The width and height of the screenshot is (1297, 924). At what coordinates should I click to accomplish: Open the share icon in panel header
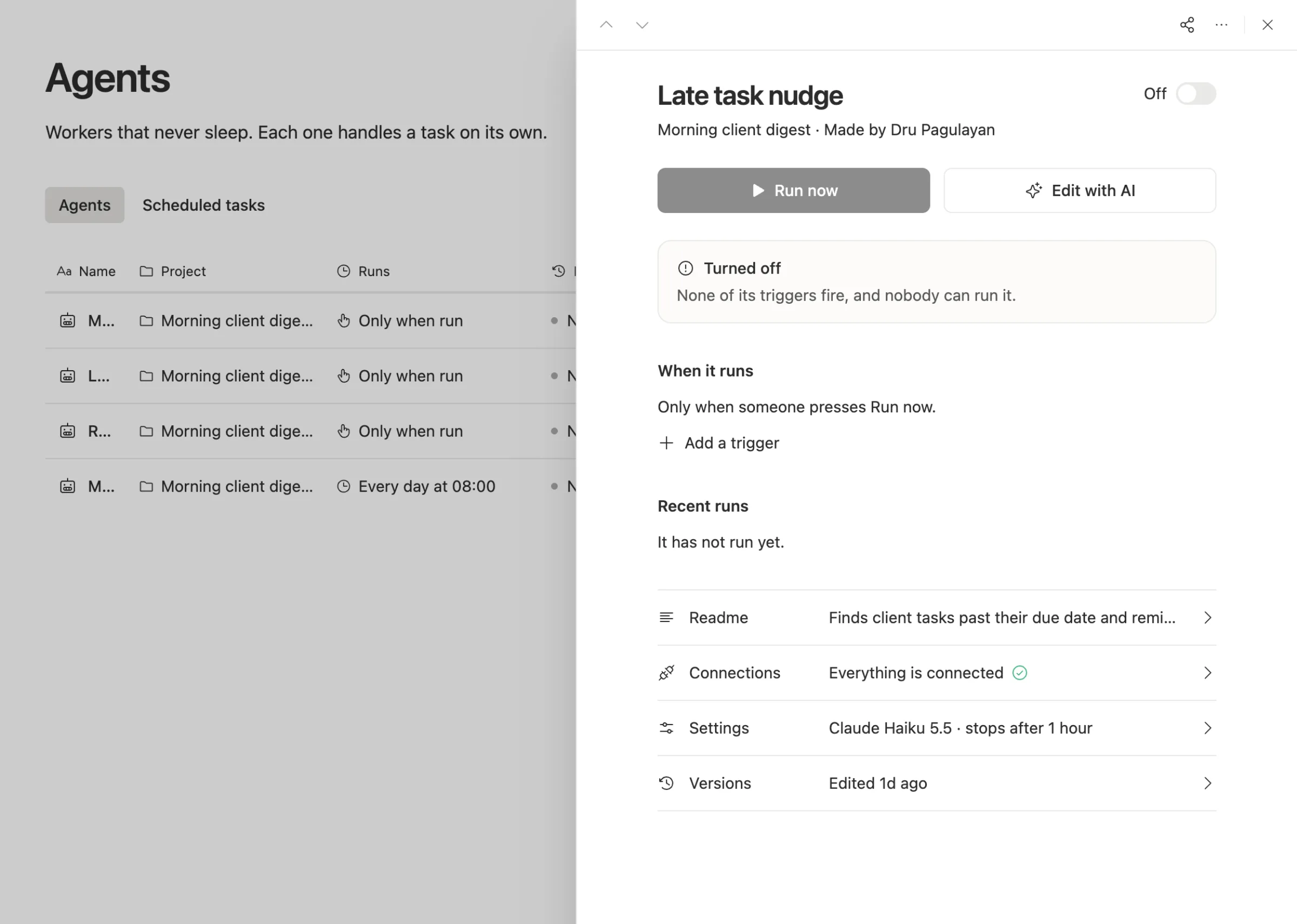[1187, 25]
